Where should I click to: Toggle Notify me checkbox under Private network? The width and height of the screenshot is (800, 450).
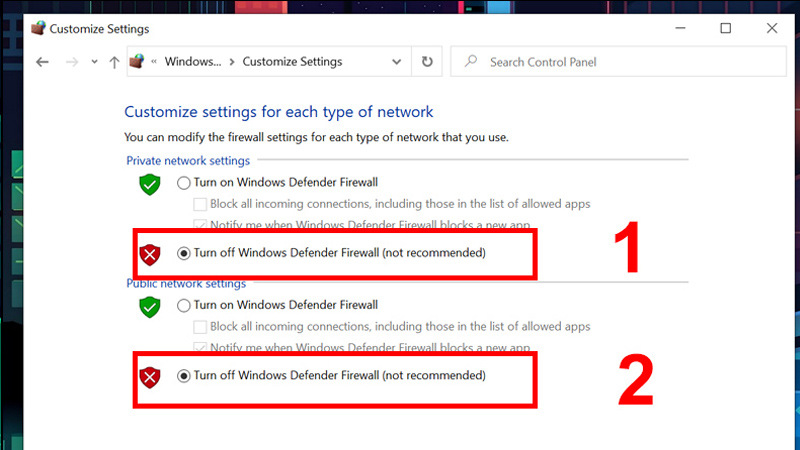coord(200,224)
